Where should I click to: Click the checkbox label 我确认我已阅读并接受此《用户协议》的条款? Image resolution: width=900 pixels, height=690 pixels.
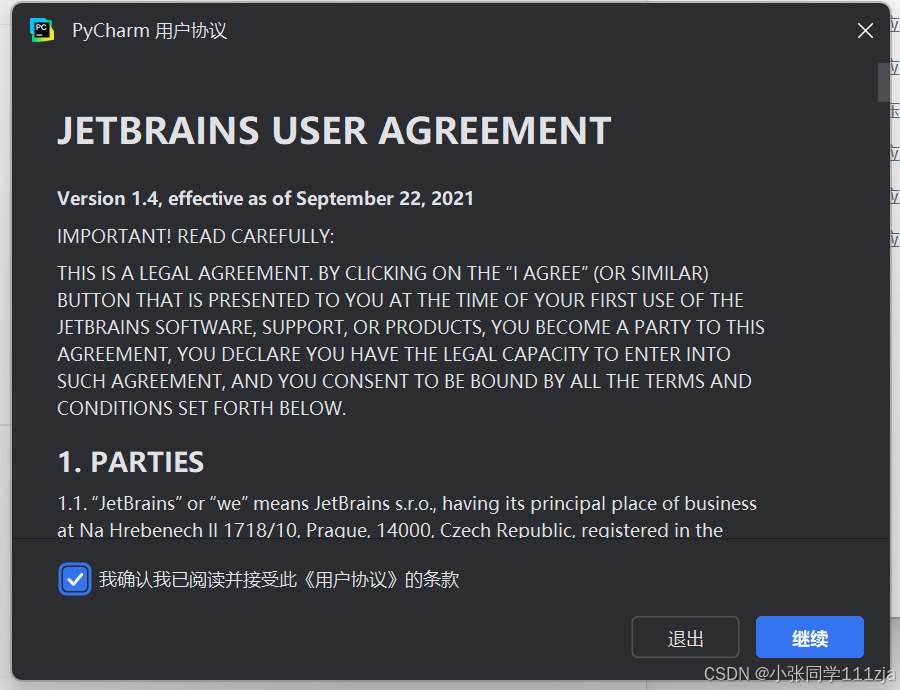coord(279,579)
